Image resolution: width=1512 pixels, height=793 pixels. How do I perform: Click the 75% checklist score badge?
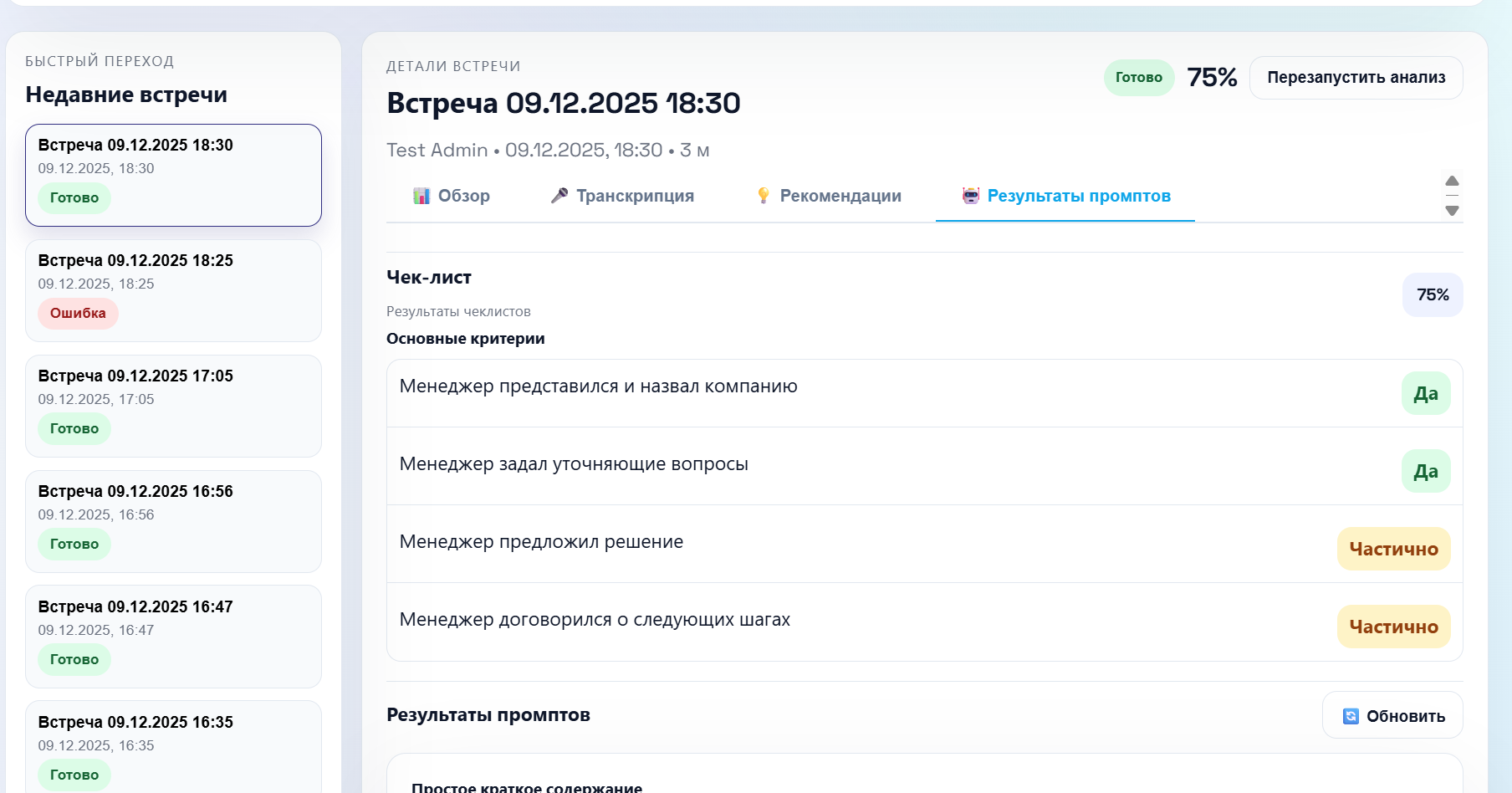[x=1433, y=294]
